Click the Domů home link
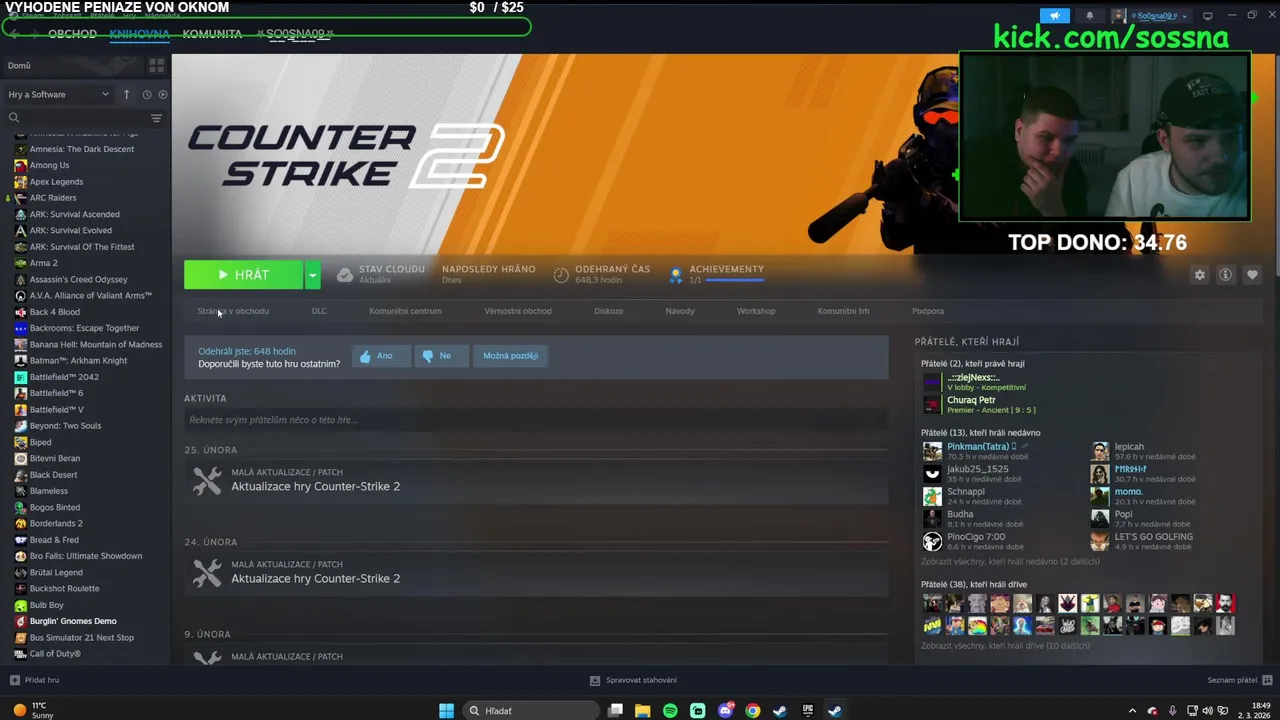 19,66
